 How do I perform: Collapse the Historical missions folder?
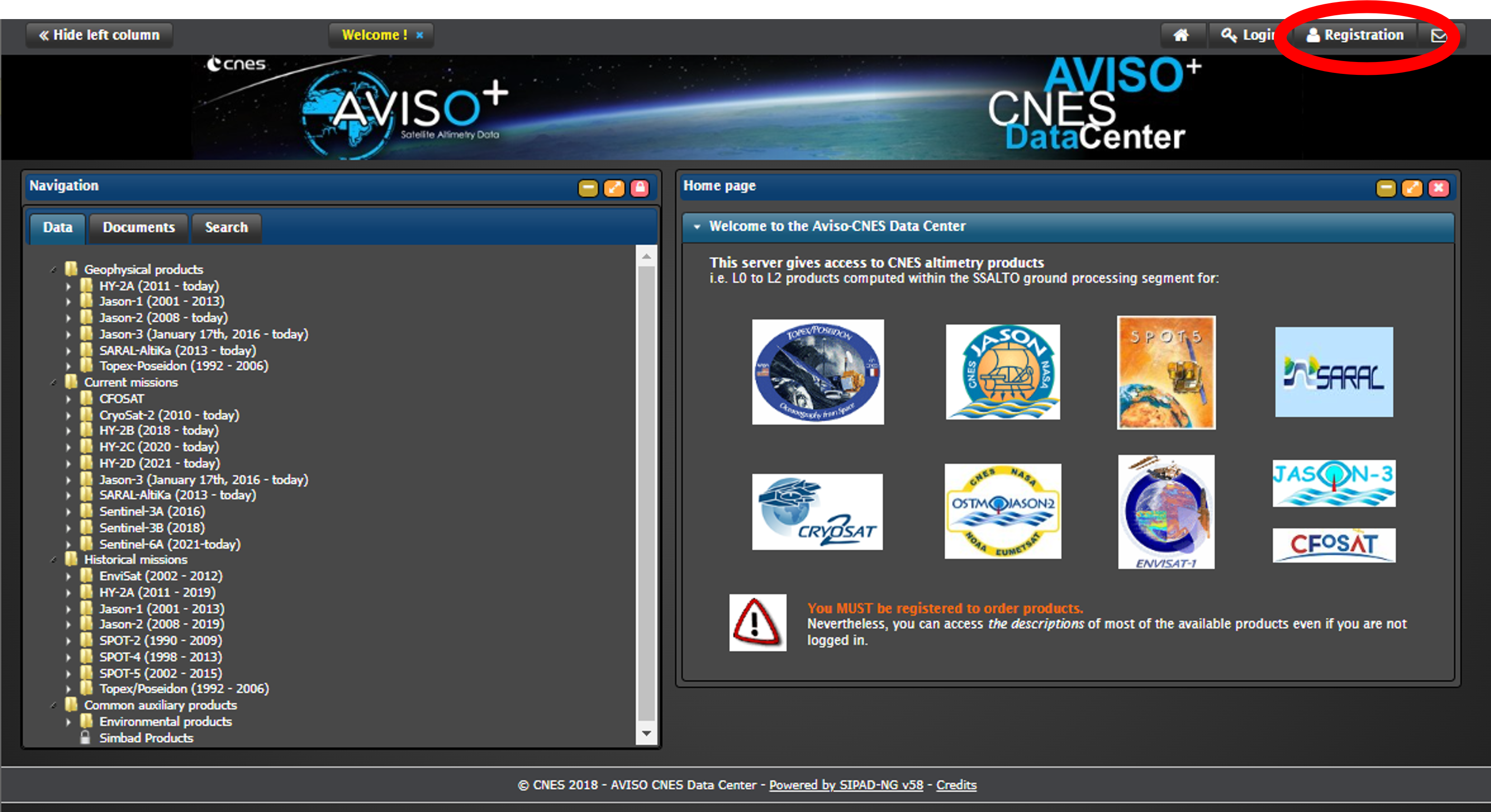(54, 560)
